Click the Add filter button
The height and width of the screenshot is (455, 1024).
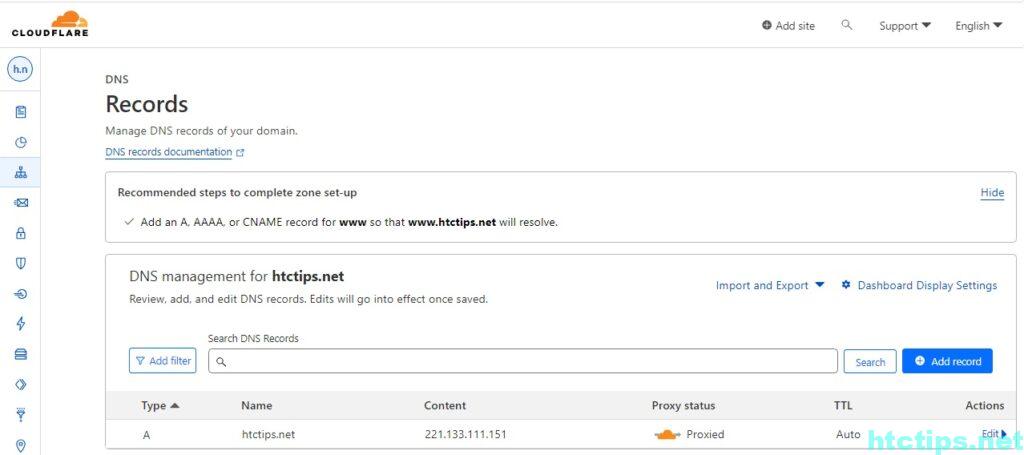tap(162, 361)
